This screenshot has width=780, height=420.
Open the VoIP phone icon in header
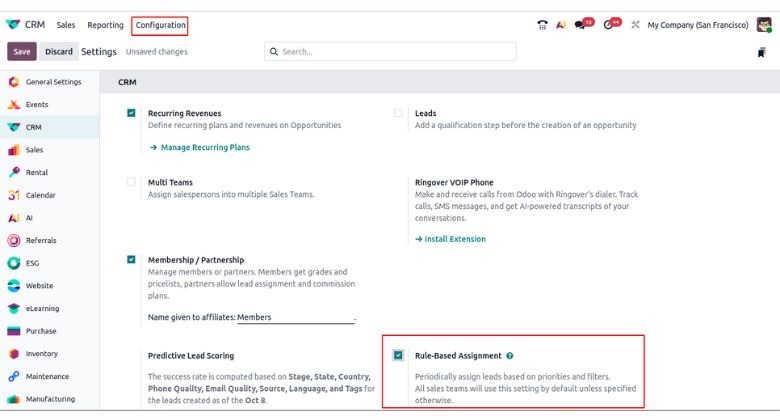pos(542,25)
